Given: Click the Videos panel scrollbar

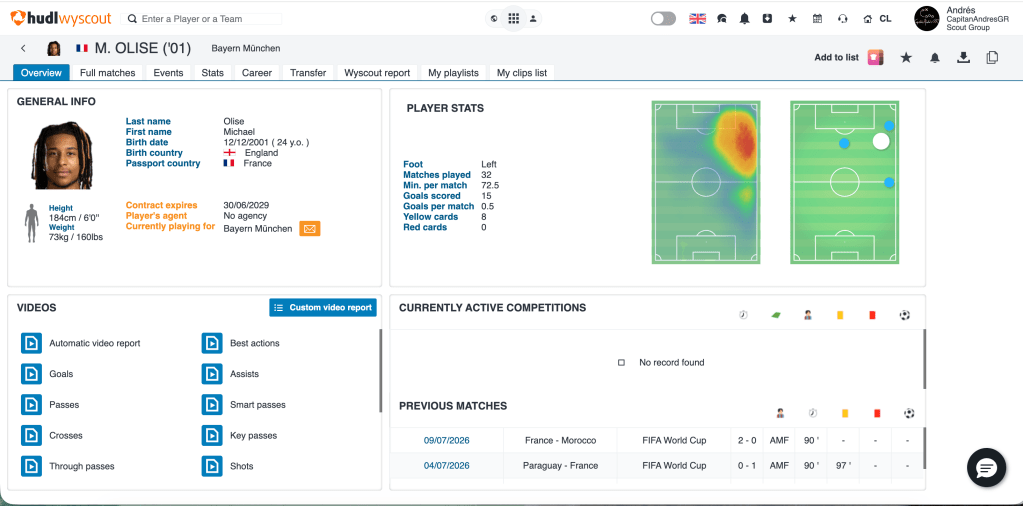Looking at the screenshot, I should tap(380, 370).
